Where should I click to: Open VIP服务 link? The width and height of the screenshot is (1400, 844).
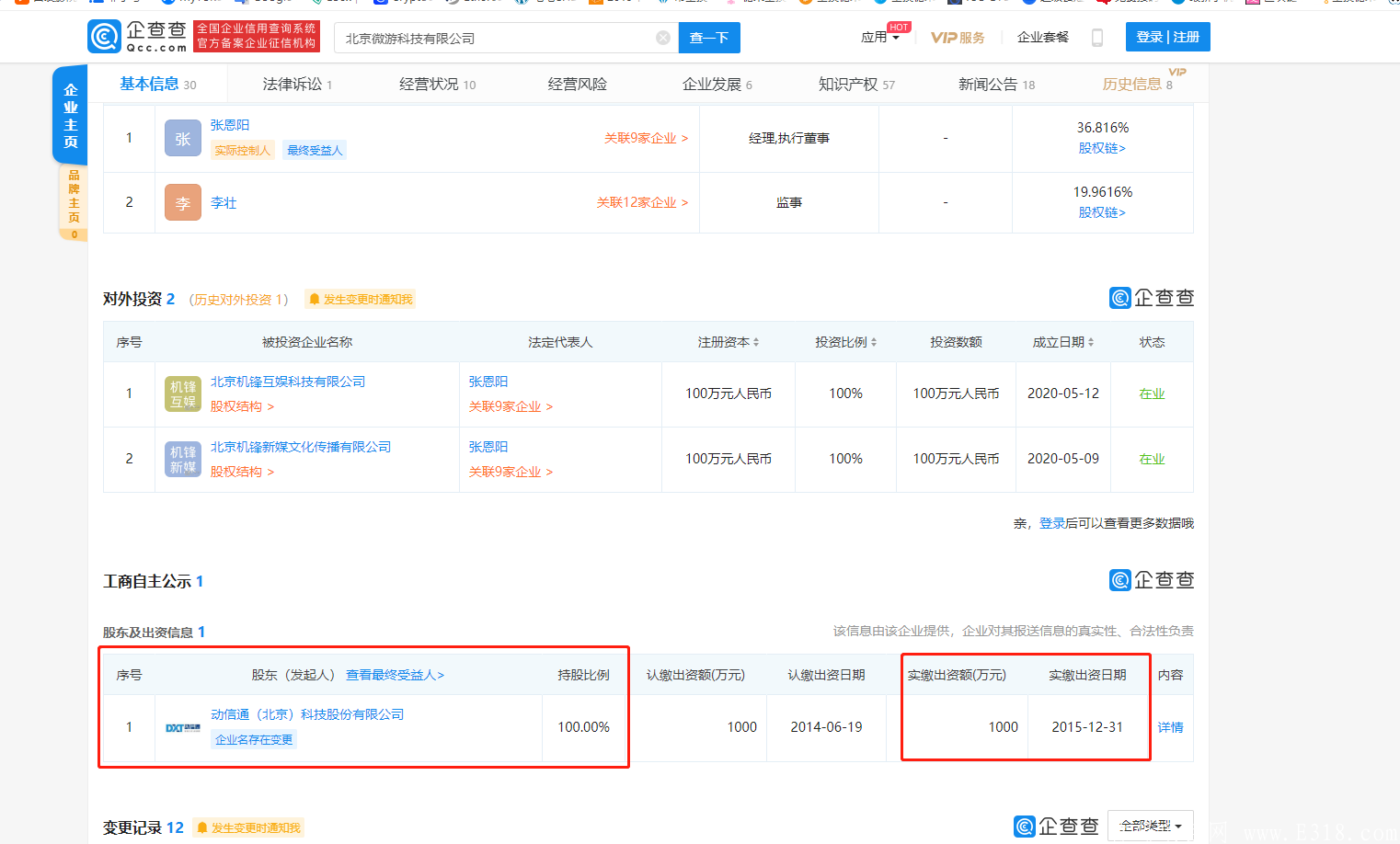958,38
